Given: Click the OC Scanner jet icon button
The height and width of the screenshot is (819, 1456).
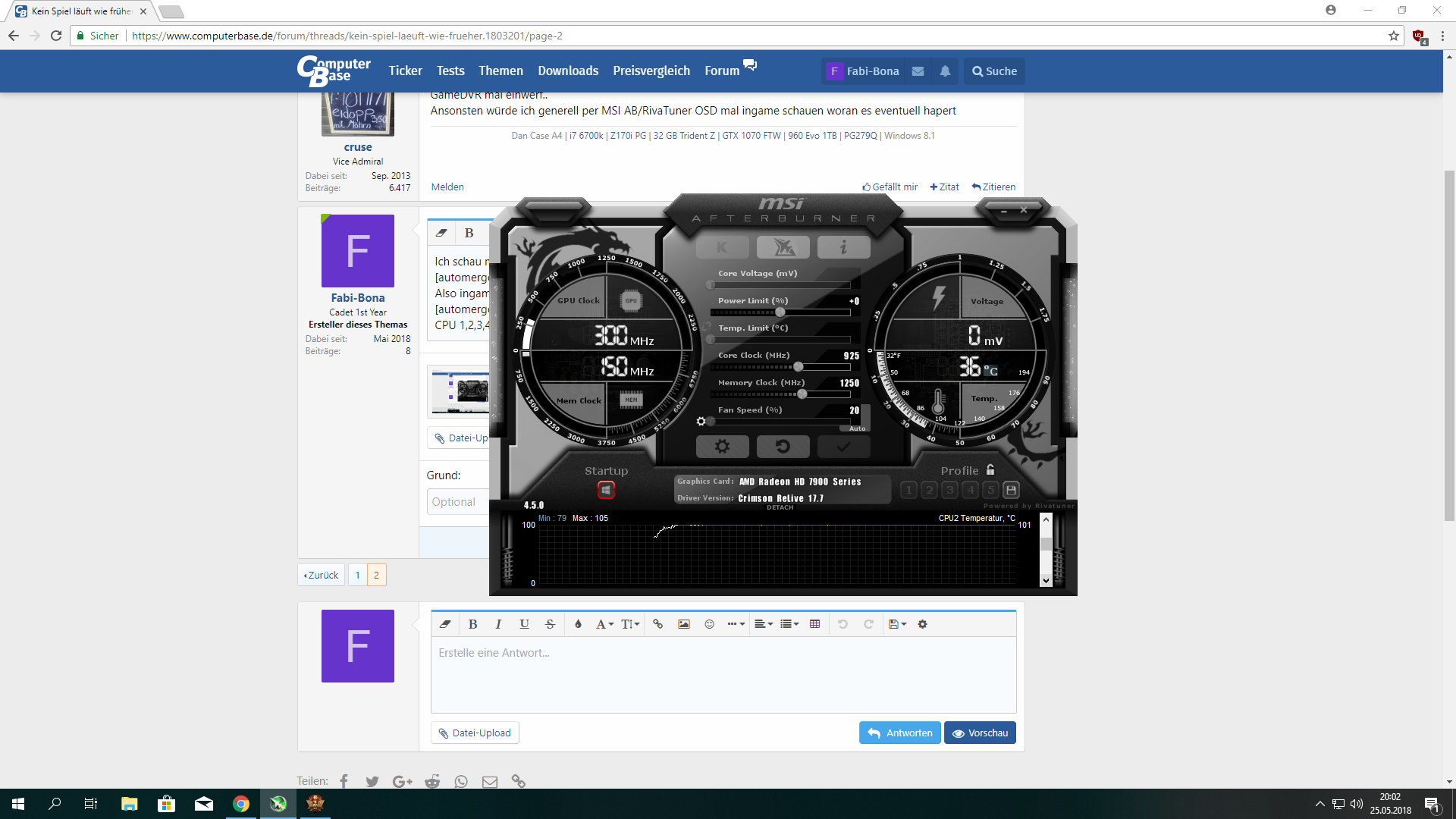Looking at the screenshot, I should [783, 247].
